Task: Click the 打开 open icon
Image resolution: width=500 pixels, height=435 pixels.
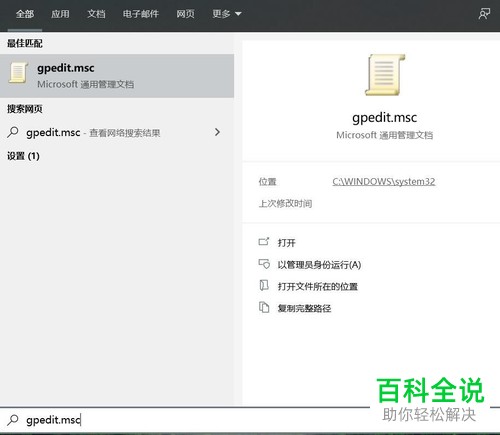Action: click(x=264, y=242)
